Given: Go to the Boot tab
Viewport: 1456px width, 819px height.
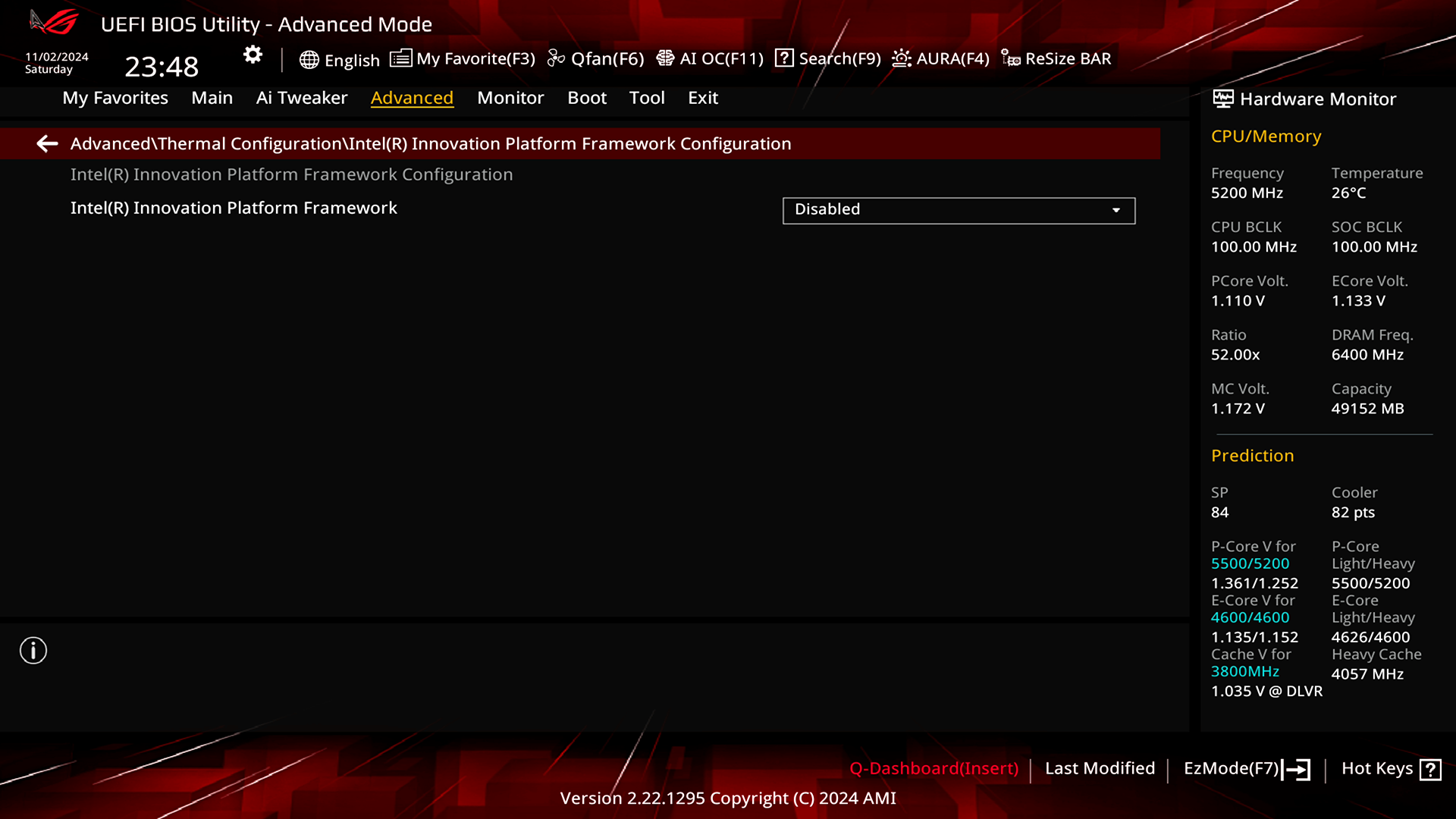Looking at the screenshot, I should tap(587, 98).
